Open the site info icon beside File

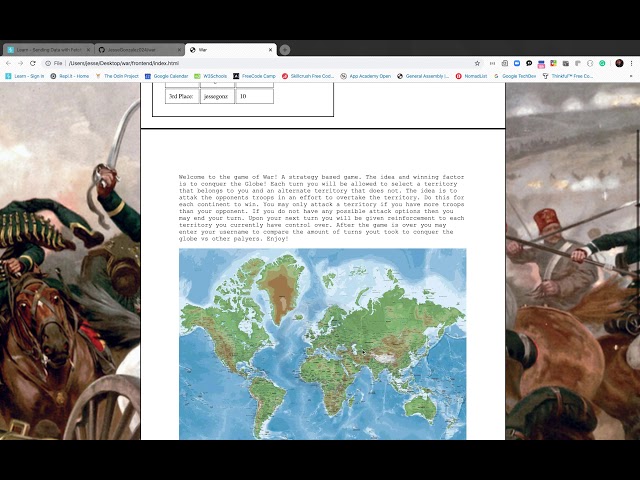pos(48,63)
